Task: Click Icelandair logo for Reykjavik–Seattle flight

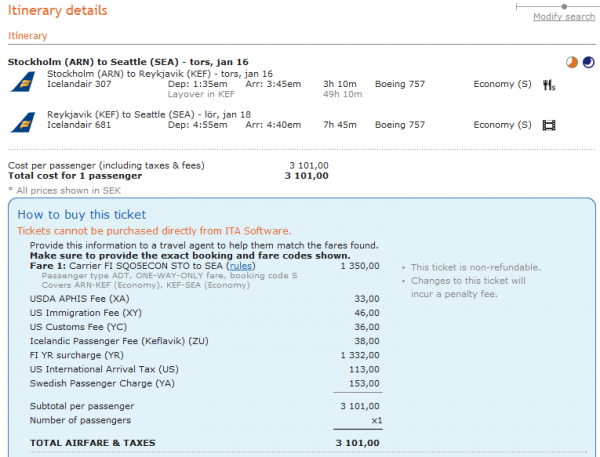Action: 20,121
